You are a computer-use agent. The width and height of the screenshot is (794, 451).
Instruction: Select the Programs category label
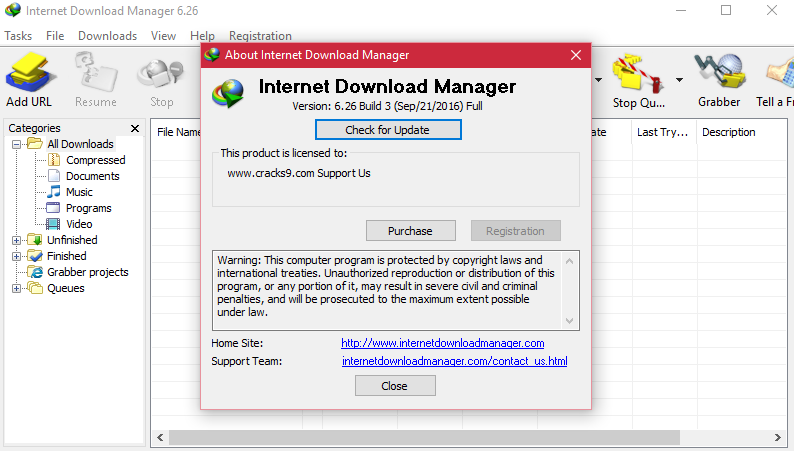tap(89, 208)
